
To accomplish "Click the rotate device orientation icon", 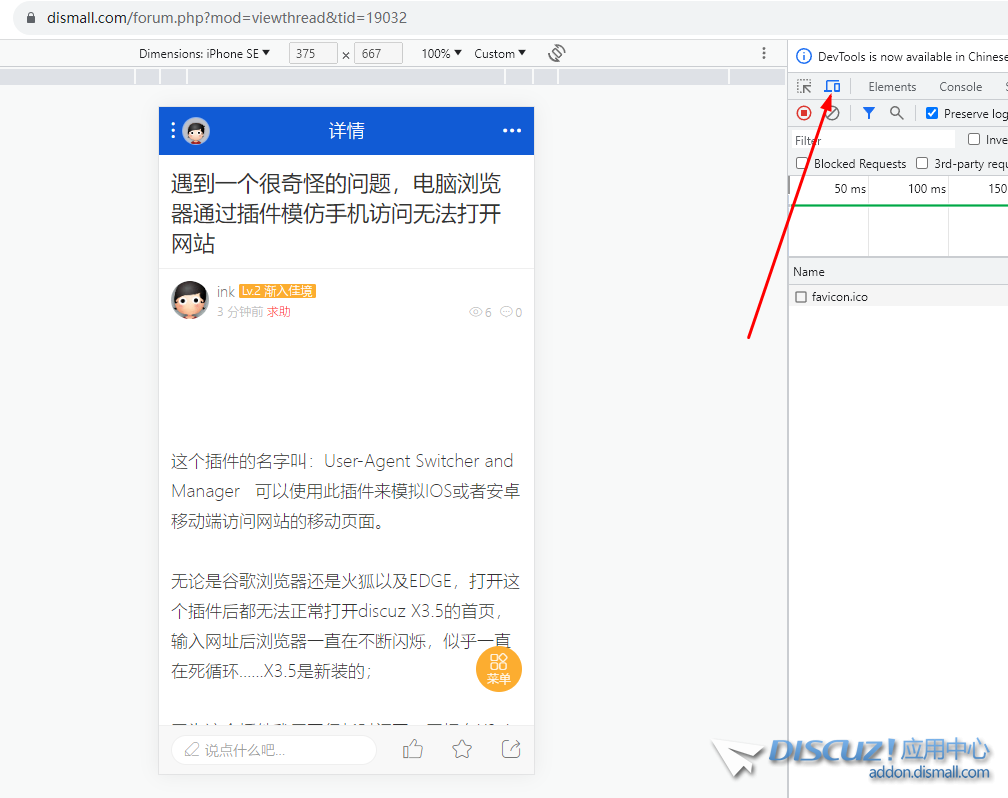I will [x=557, y=53].
